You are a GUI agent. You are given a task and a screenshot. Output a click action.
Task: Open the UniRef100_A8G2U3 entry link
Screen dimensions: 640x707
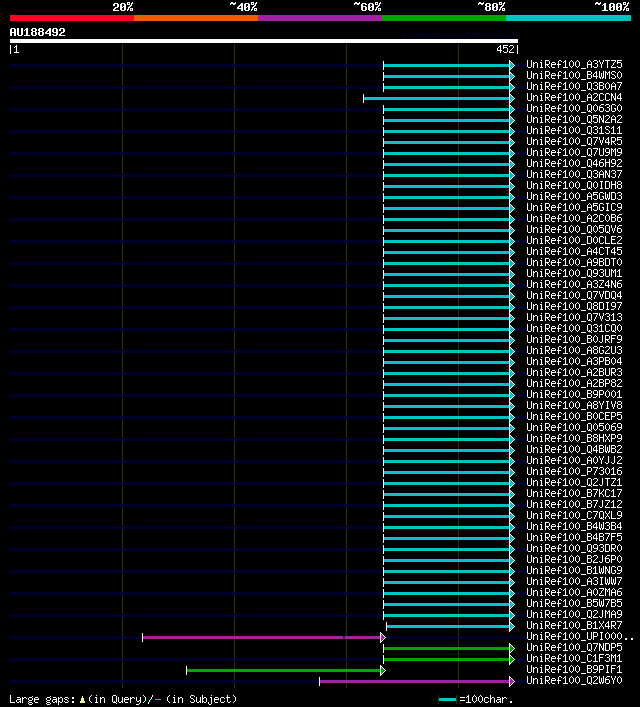tap(574, 350)
